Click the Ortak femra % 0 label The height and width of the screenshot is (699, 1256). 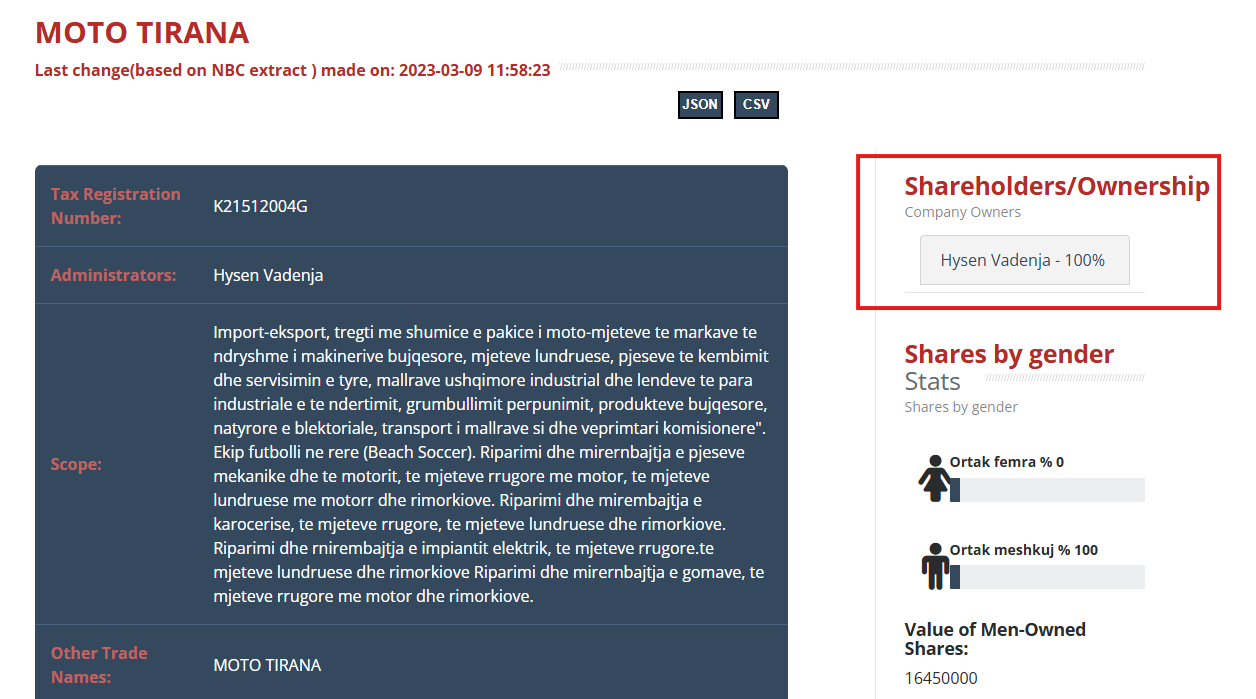coord(1006,462)
